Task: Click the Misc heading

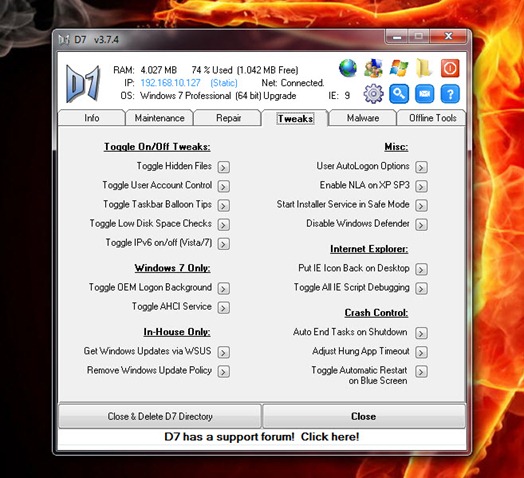Action: 396,147
